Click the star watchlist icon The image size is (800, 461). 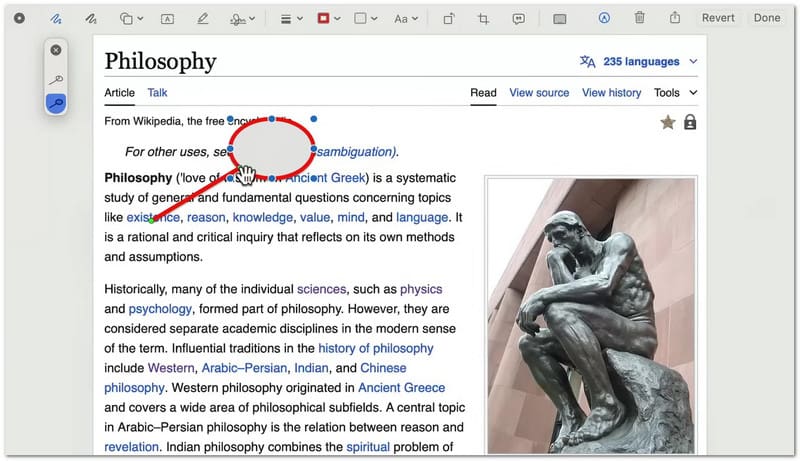point(668,122)
